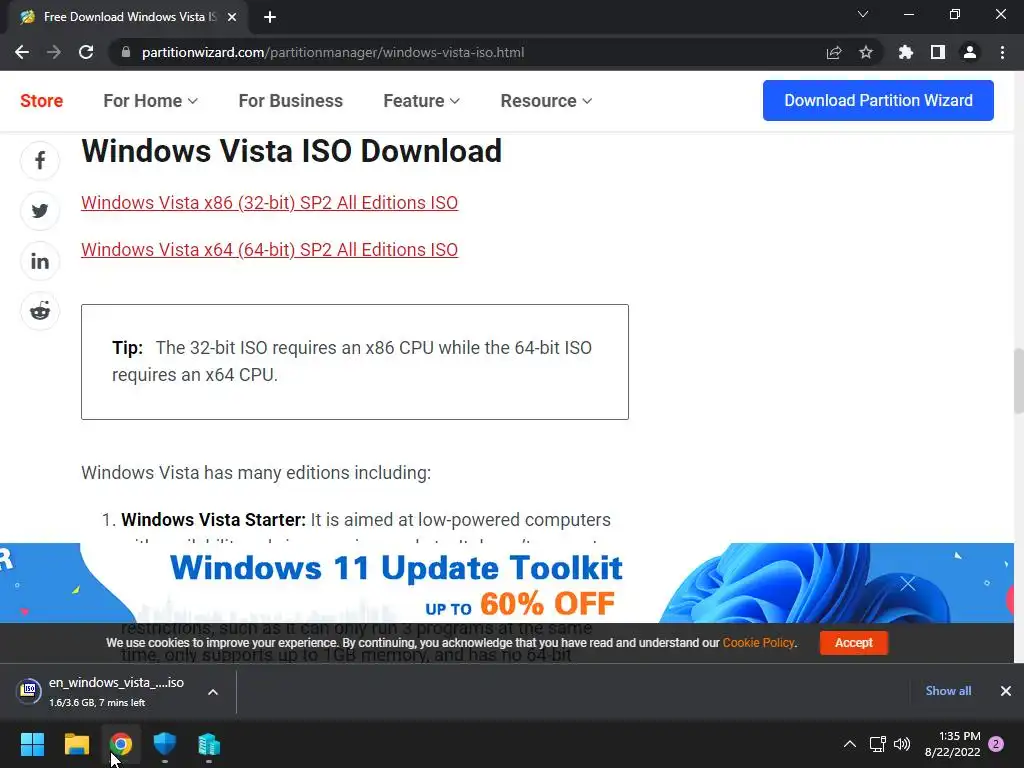Viewport: 1024px width, 768px height.
Task: Focus the address bar URL
Action: point(333,52)
